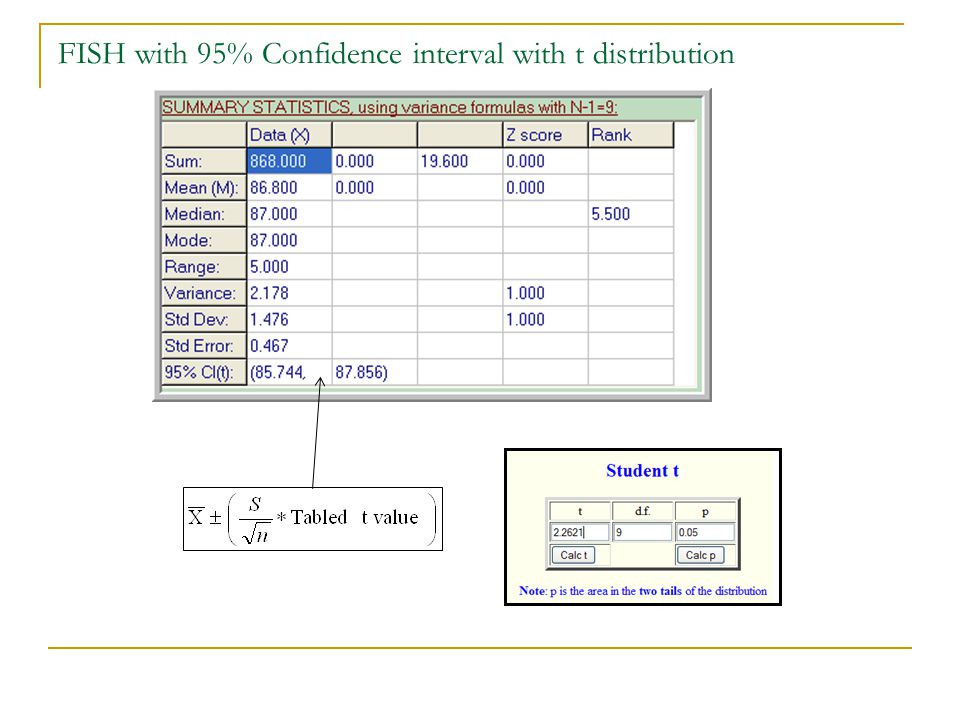
Task: Select the Std Dev value 1.476
Action: click(289, 319)
